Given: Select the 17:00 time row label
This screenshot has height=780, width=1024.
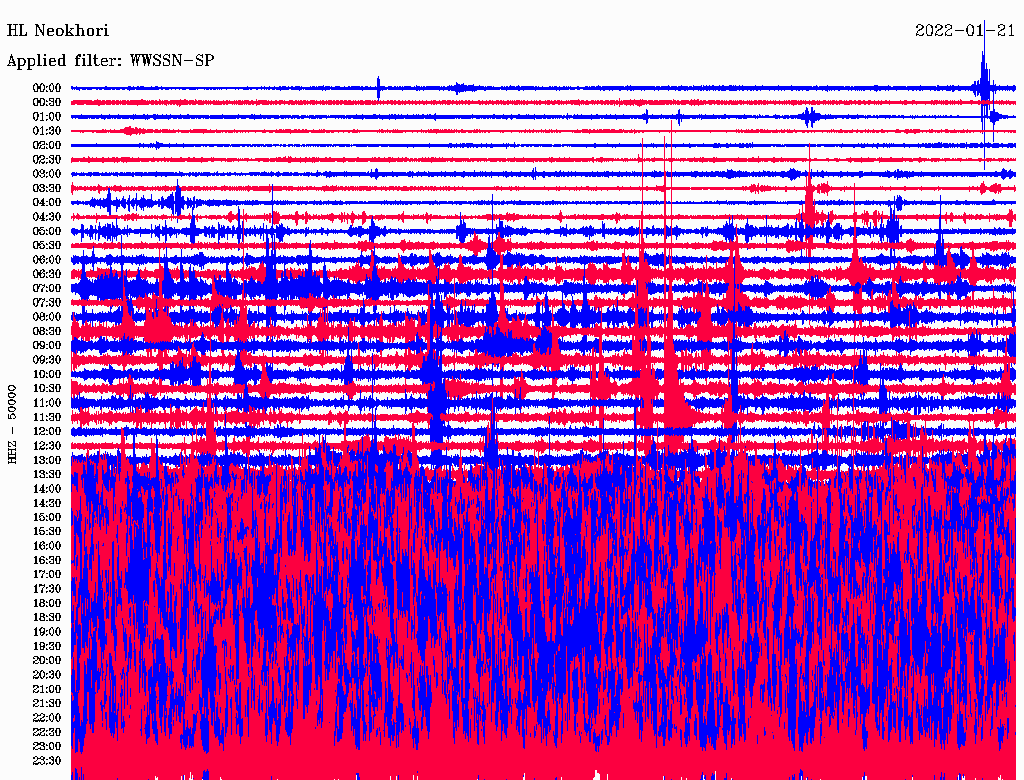Looking at the screenshot, I should coord(46,574).
